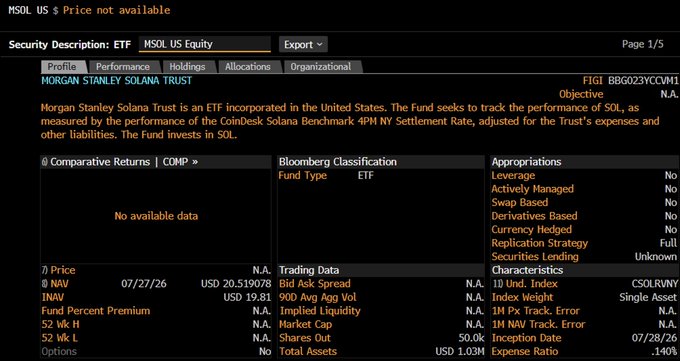Click the Characteristics section header
Screen dimensions: 680x361
coord(527,270)
